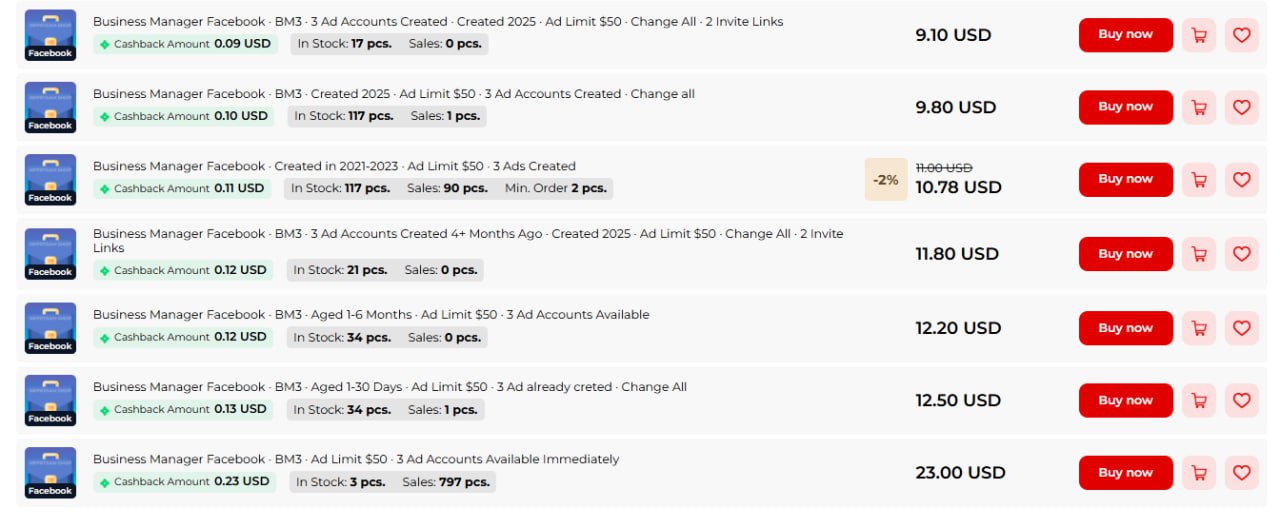Image resolution: width=1280 pixels, height=528 pixels.
Task: Open the 'Created in 2021-2023' listing title
Action: [x=334, y=166]
